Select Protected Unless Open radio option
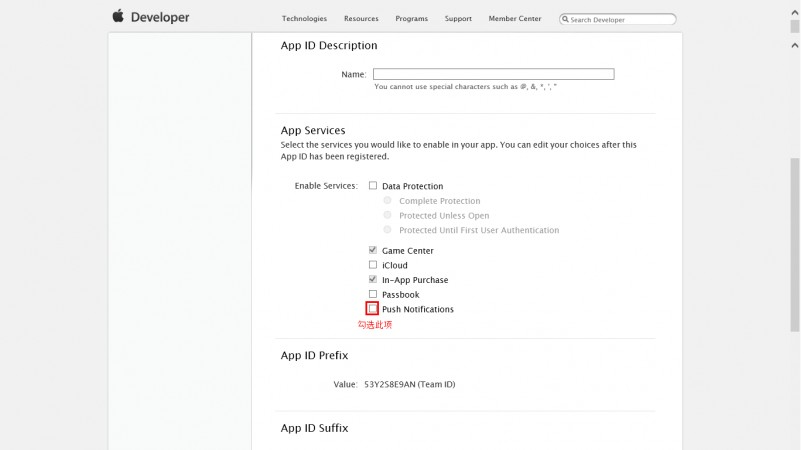This screenshot has width=801, height=450. pos(388,215)
